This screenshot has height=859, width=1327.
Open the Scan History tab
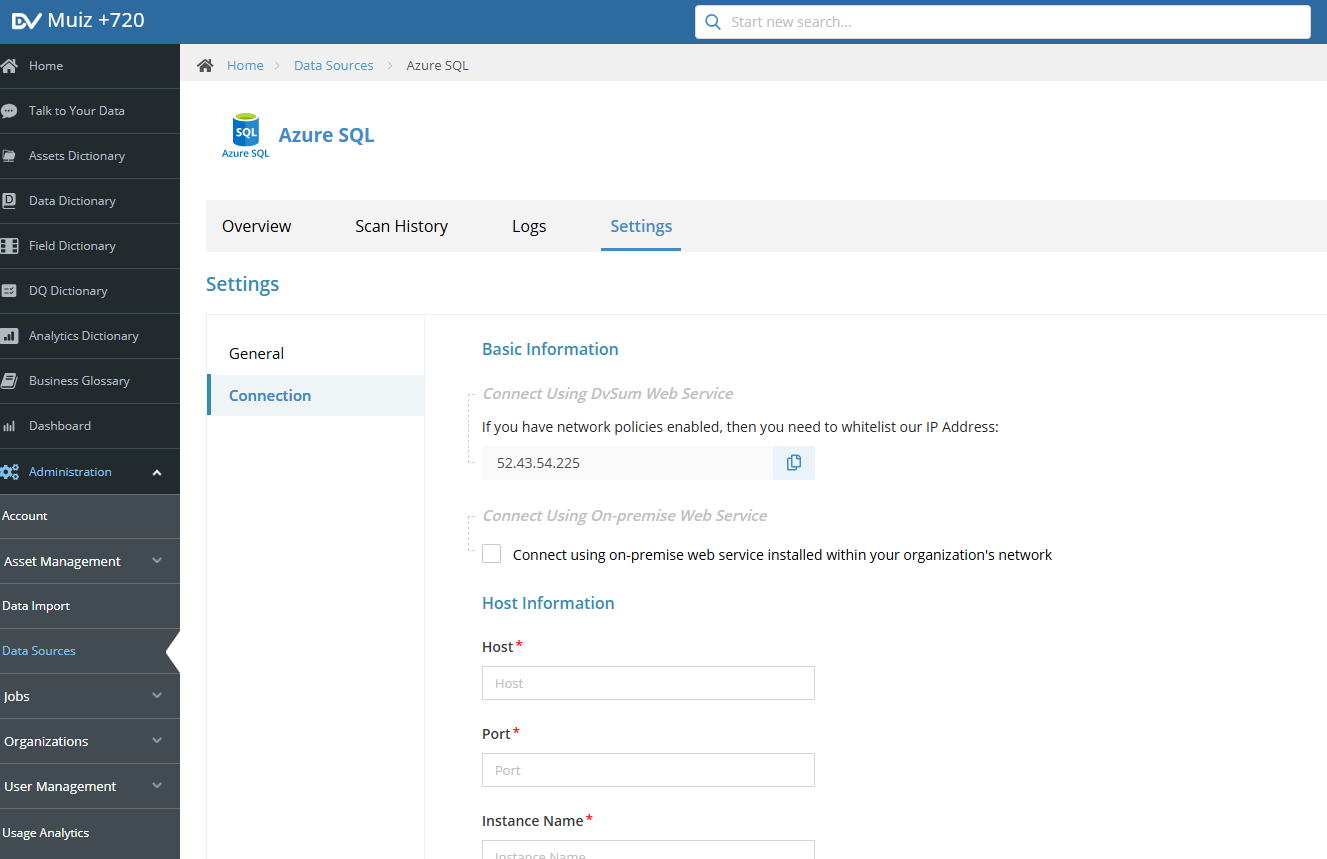coord(401,226)
